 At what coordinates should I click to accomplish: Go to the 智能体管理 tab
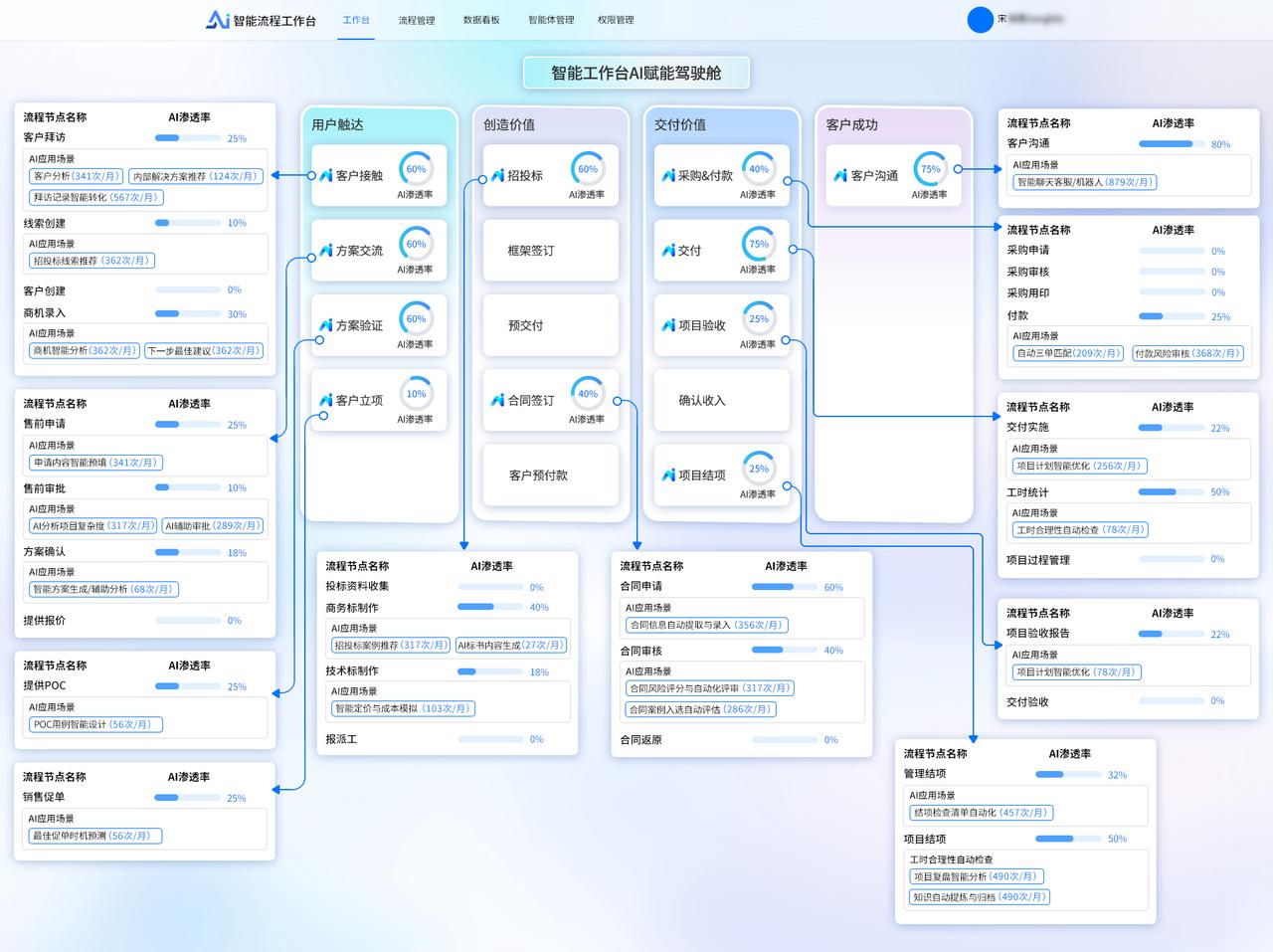tap(551, 20)
